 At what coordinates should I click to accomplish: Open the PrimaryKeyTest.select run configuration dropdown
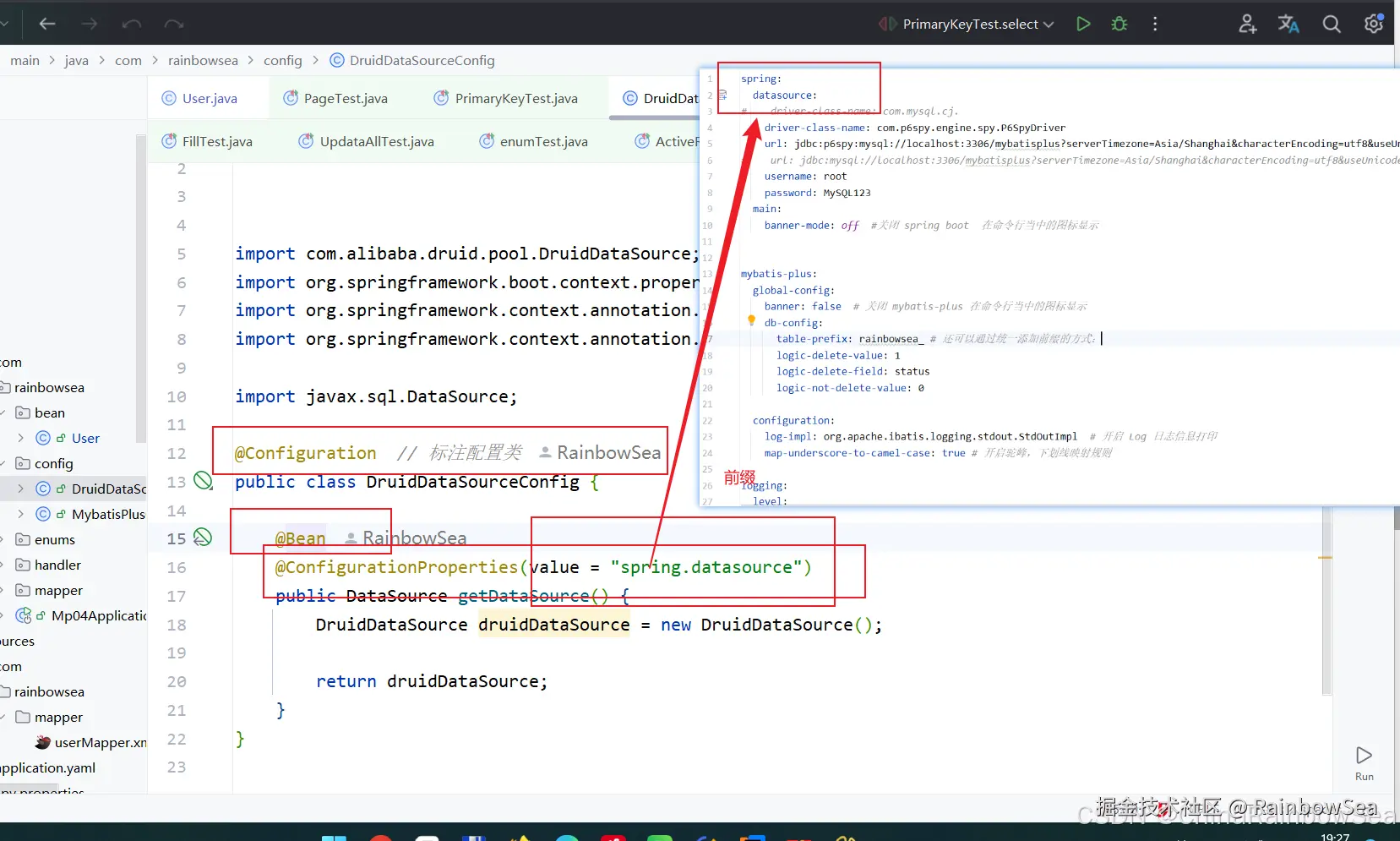click(978, 24)
